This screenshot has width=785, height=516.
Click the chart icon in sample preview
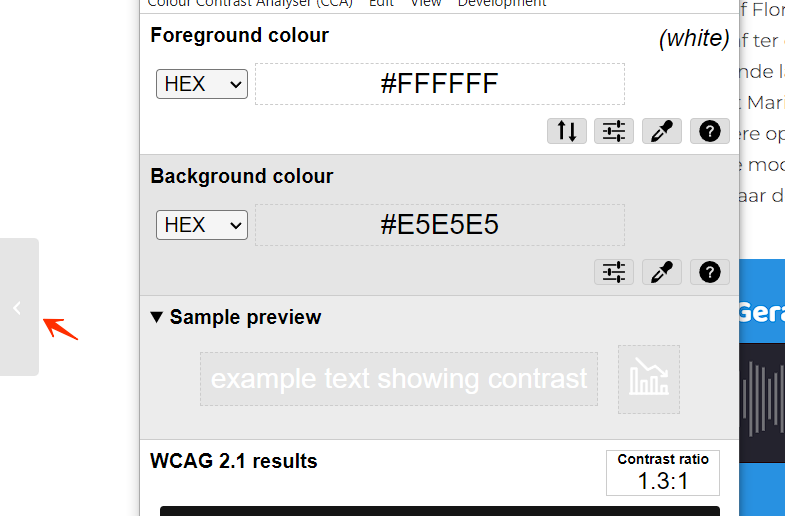tap(649, 379)
